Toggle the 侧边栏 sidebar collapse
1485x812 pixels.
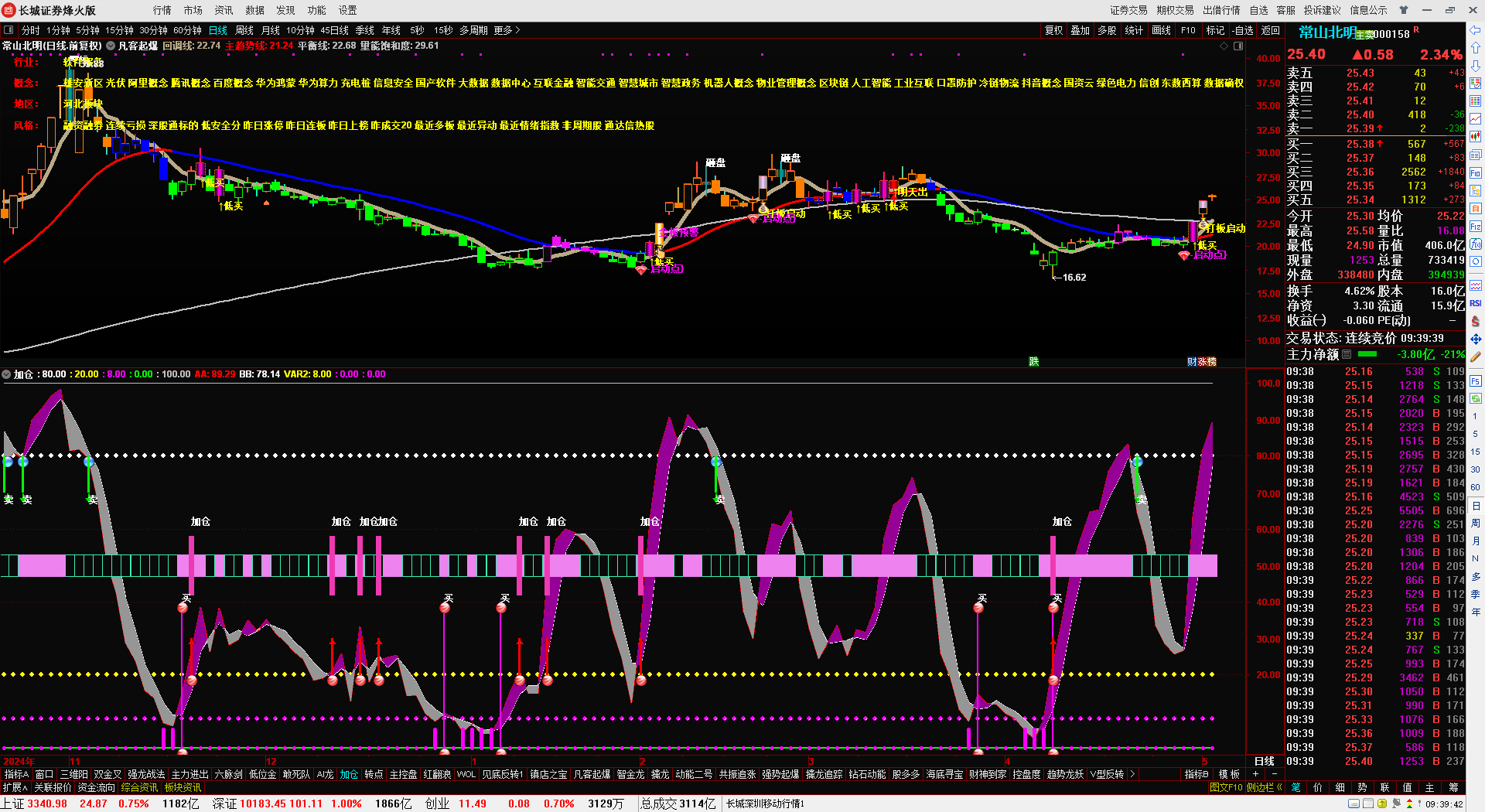[1264, 787]
